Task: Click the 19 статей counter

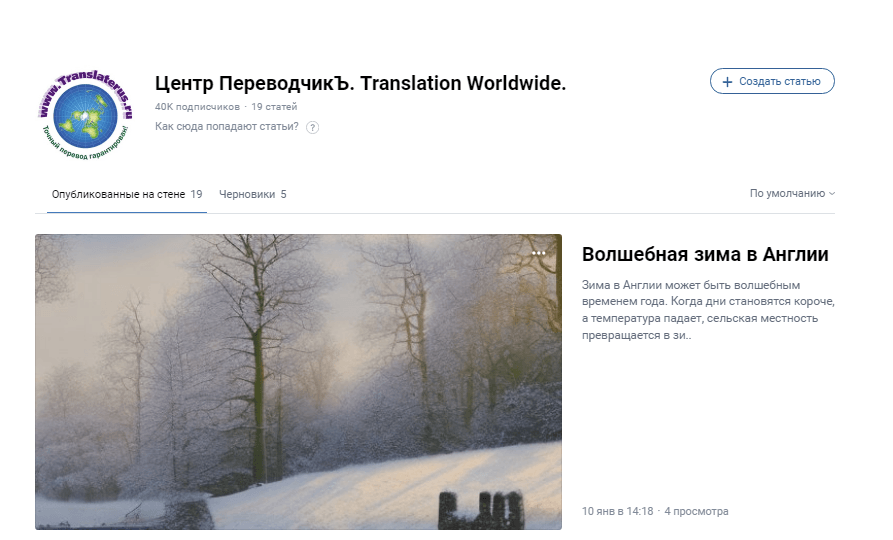Action: [x=274, y=107]
